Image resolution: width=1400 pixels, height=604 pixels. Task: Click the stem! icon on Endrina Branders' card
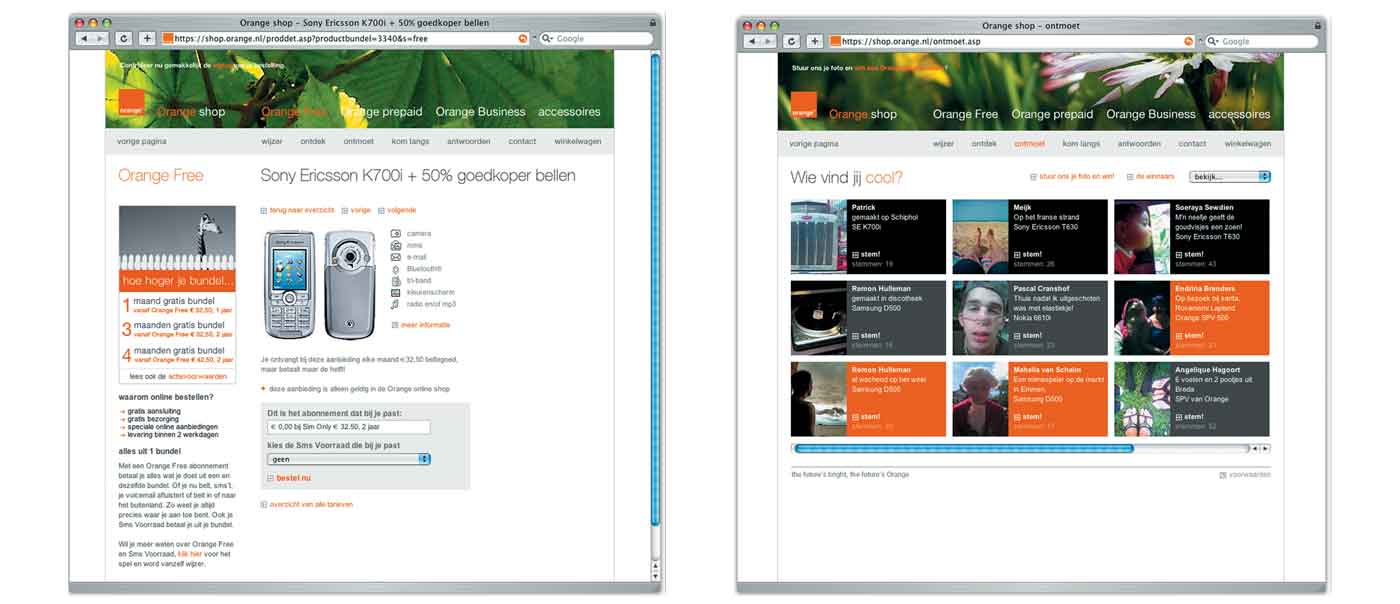(x=1179, y=336)
